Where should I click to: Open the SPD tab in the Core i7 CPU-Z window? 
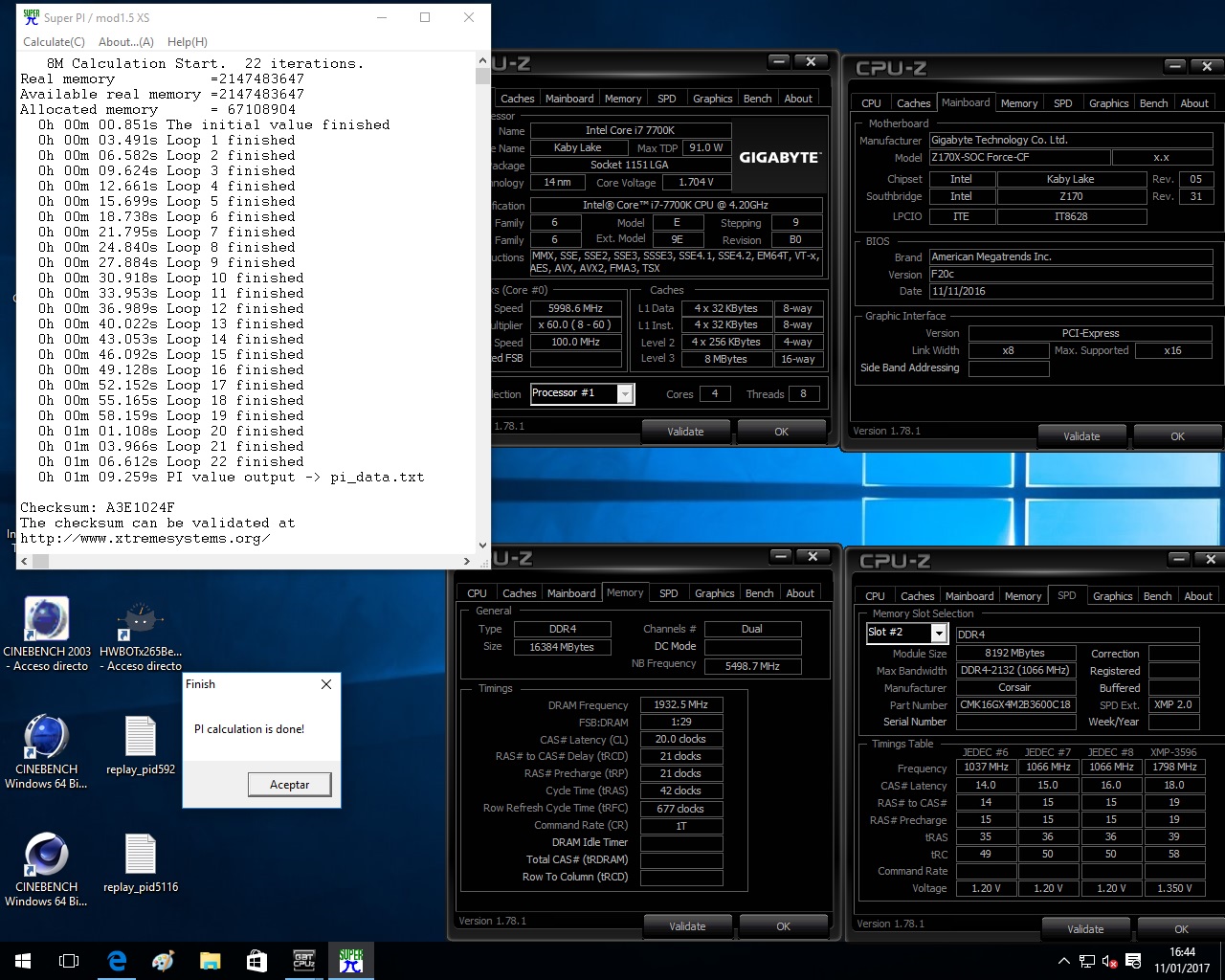tap(667, 99)
